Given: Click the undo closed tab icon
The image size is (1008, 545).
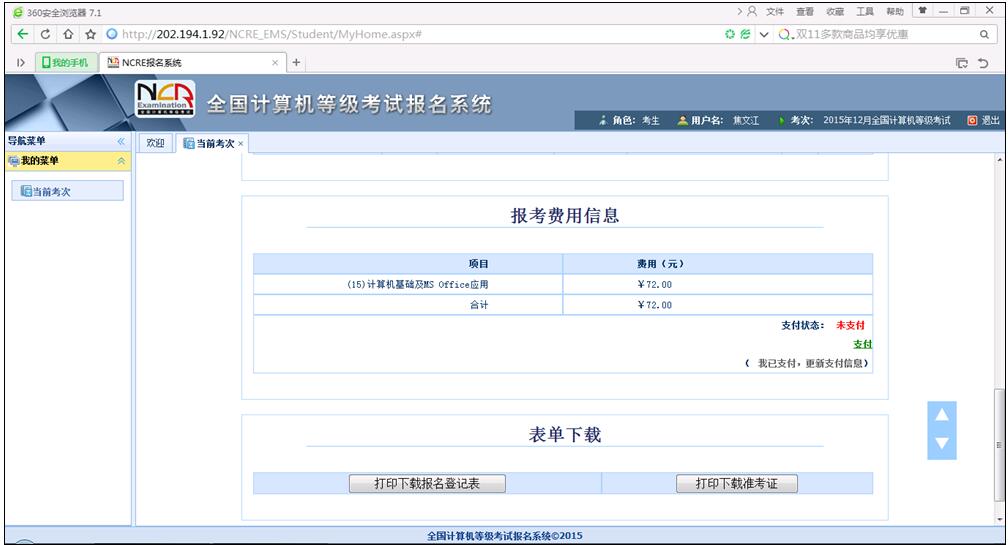Looking at the screenshot, I should pos(982,63).
